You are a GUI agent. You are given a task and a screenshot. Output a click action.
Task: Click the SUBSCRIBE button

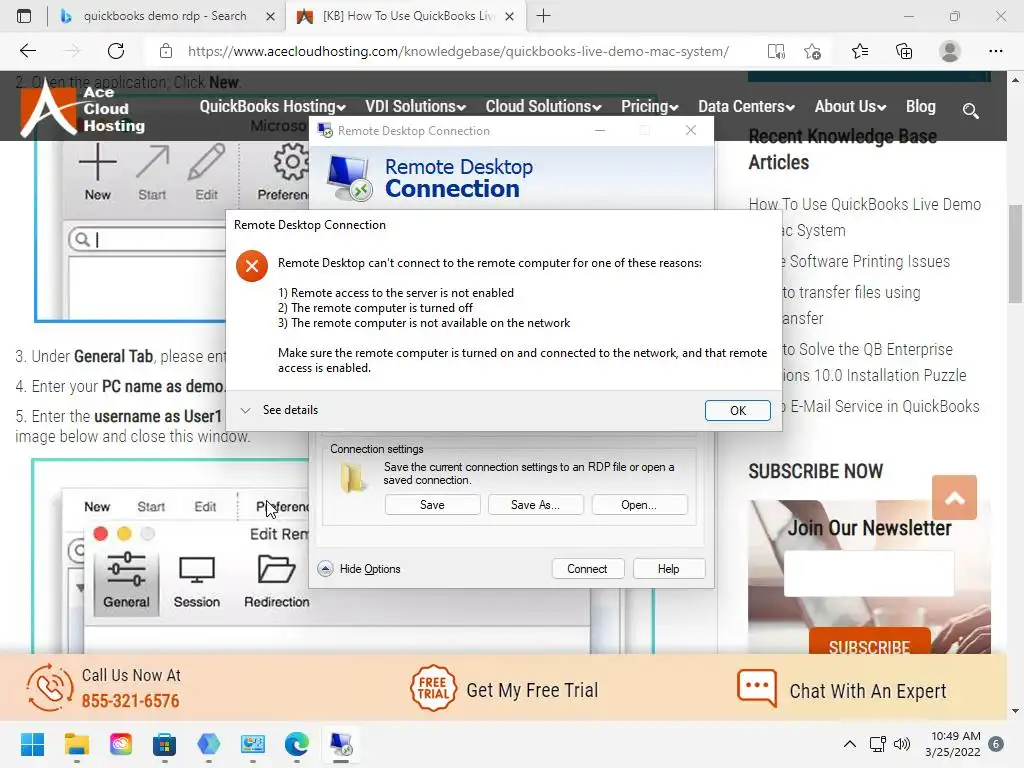(869, 643)
